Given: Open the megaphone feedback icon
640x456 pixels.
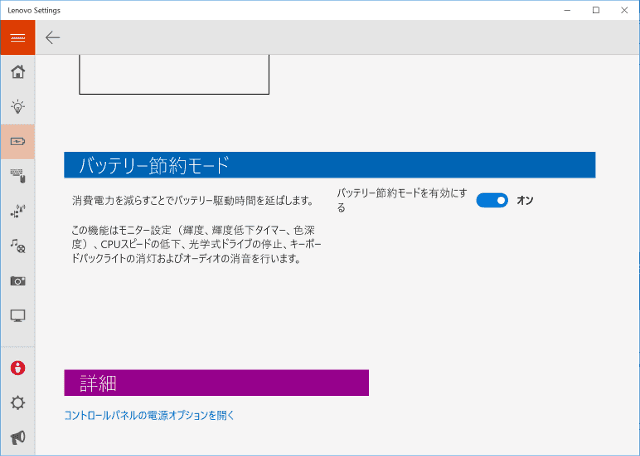Looking at the screenshot, I should [x=18, y=438].
